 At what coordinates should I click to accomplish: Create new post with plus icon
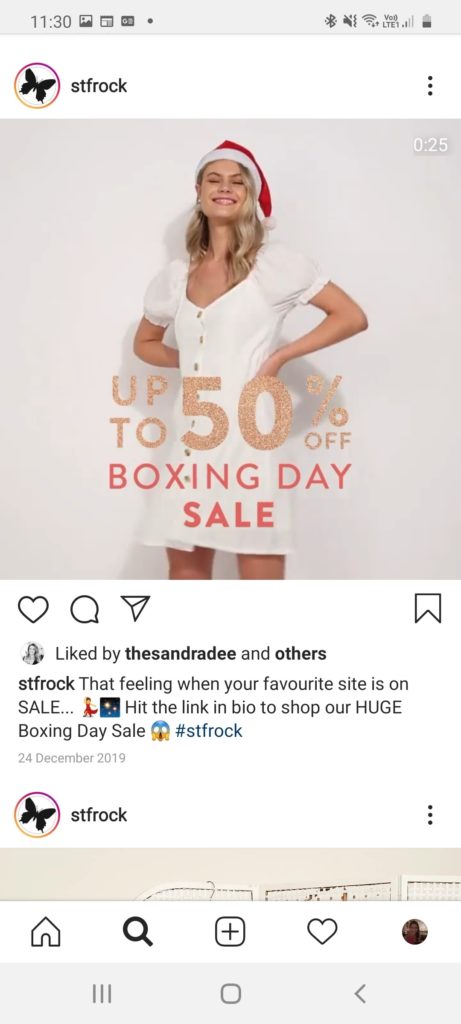click(230, 932)
